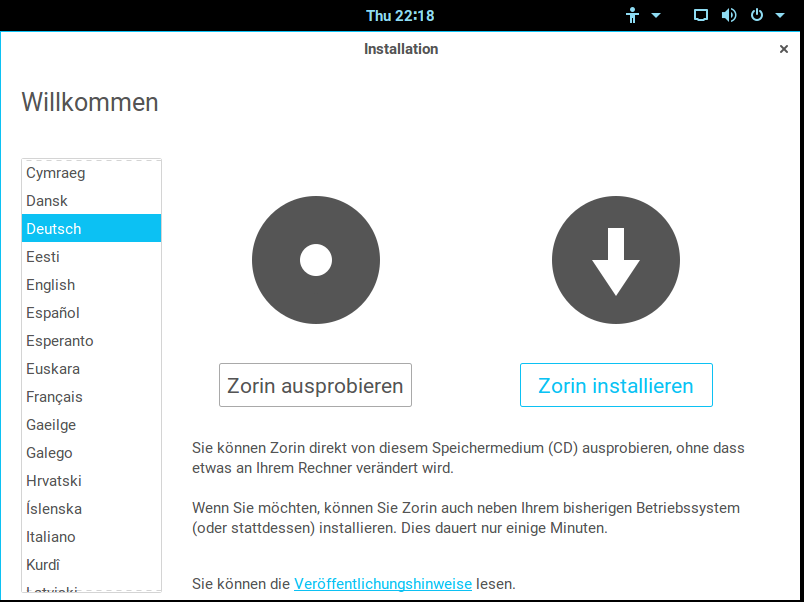This screenshot has width=804, height=602.
Task: Expand the system menu dropdown arrow
Action: click(780, 16)
